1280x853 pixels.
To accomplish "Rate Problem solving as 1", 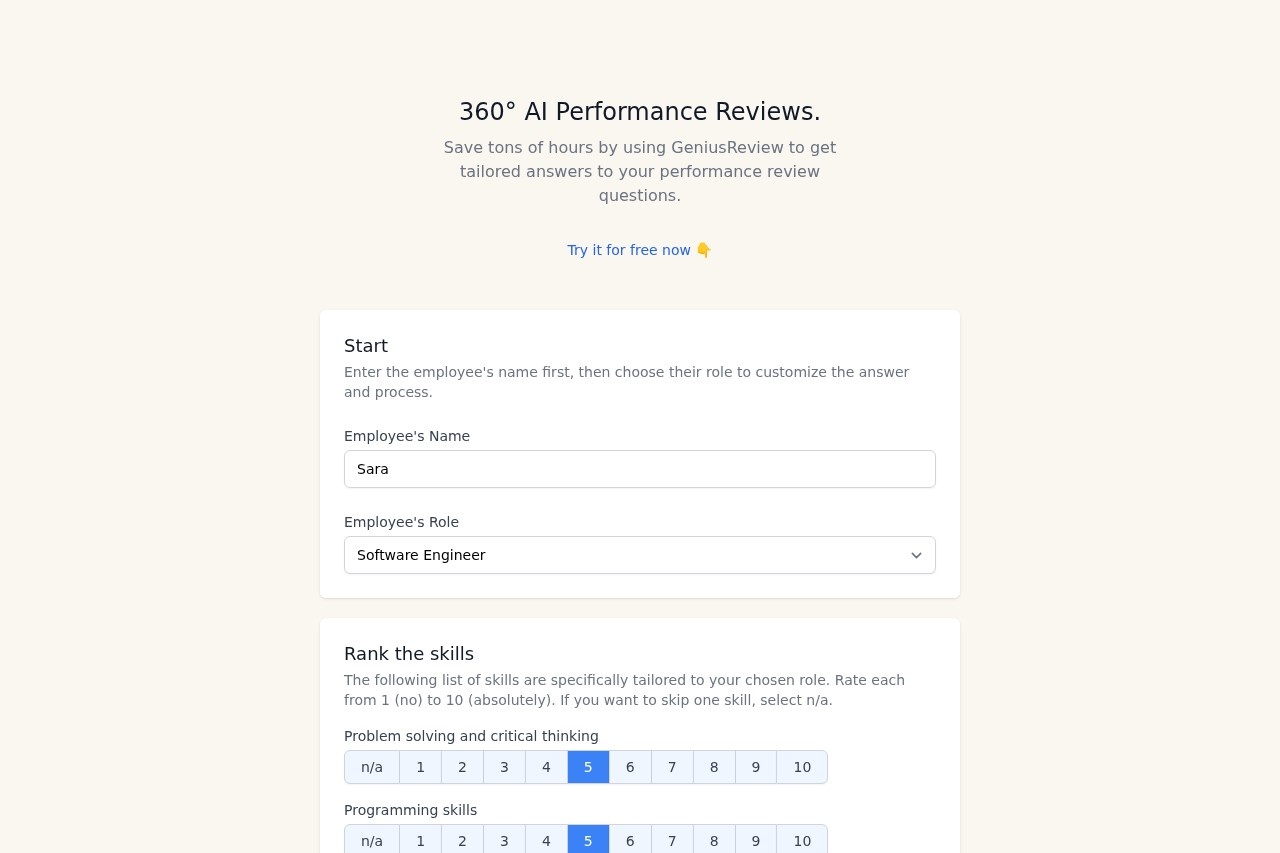I will [x=420, y=767].
